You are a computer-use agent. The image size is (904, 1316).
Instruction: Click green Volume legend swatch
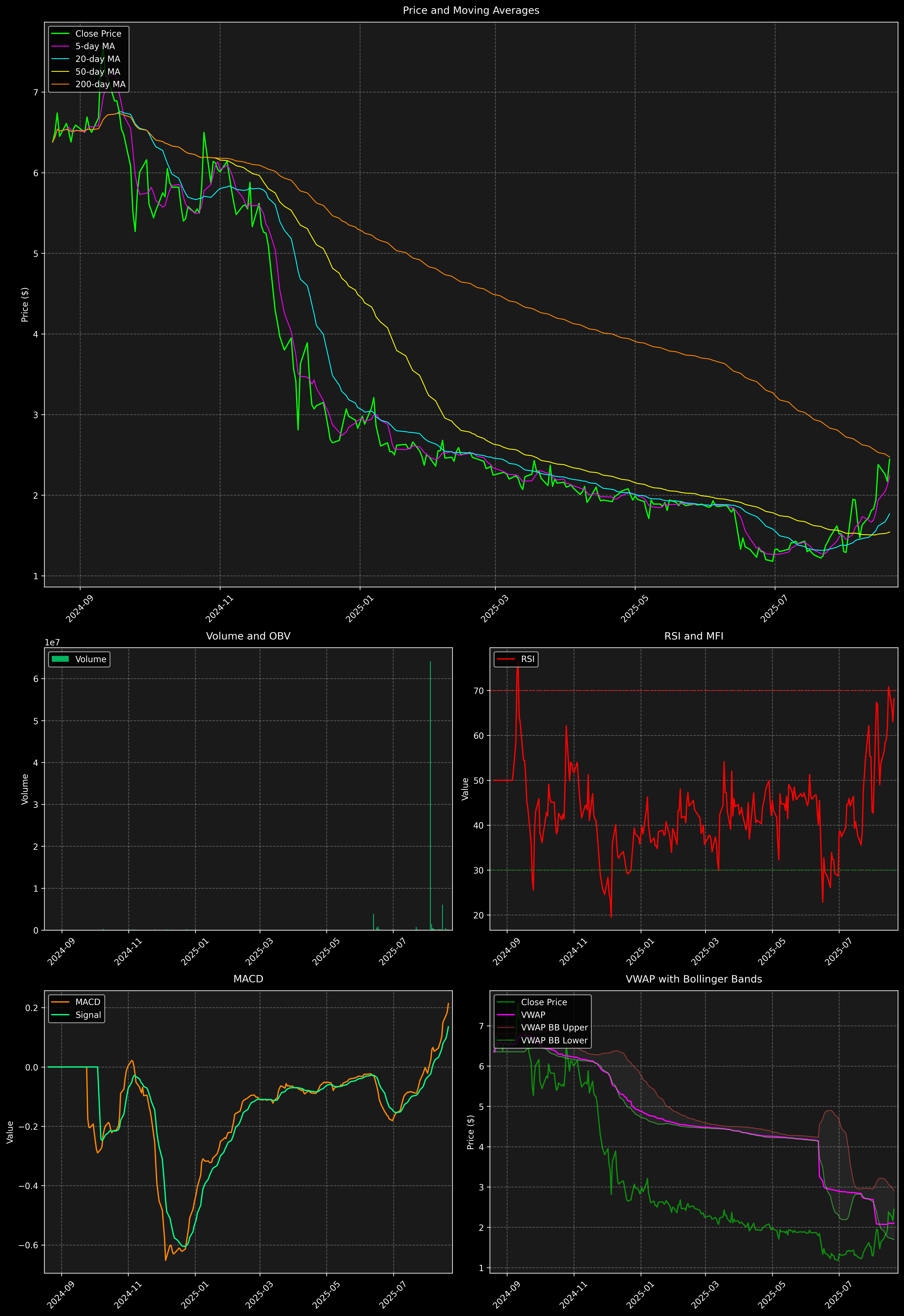60,659
